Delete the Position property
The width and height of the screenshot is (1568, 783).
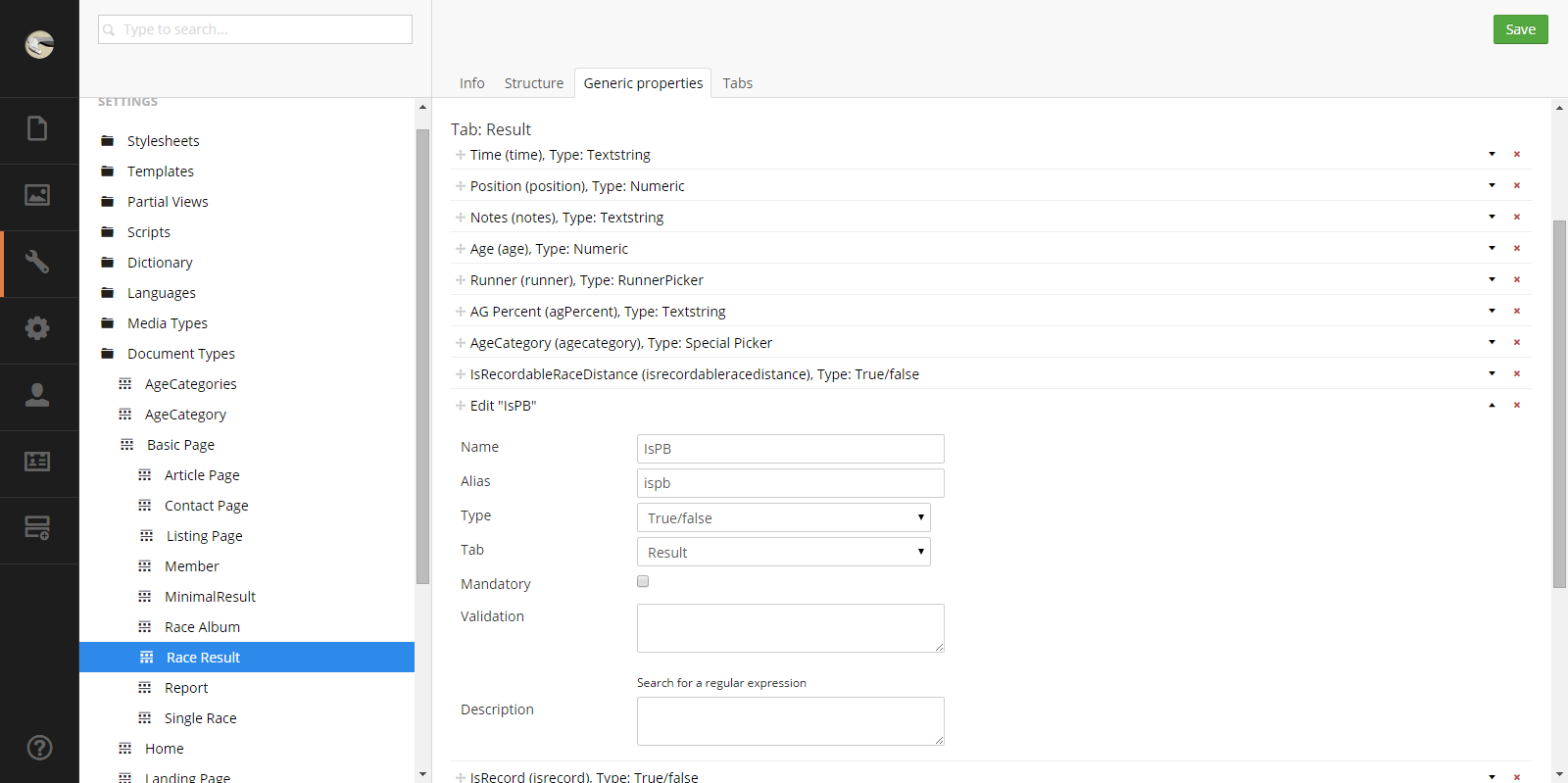[1517, 185]
